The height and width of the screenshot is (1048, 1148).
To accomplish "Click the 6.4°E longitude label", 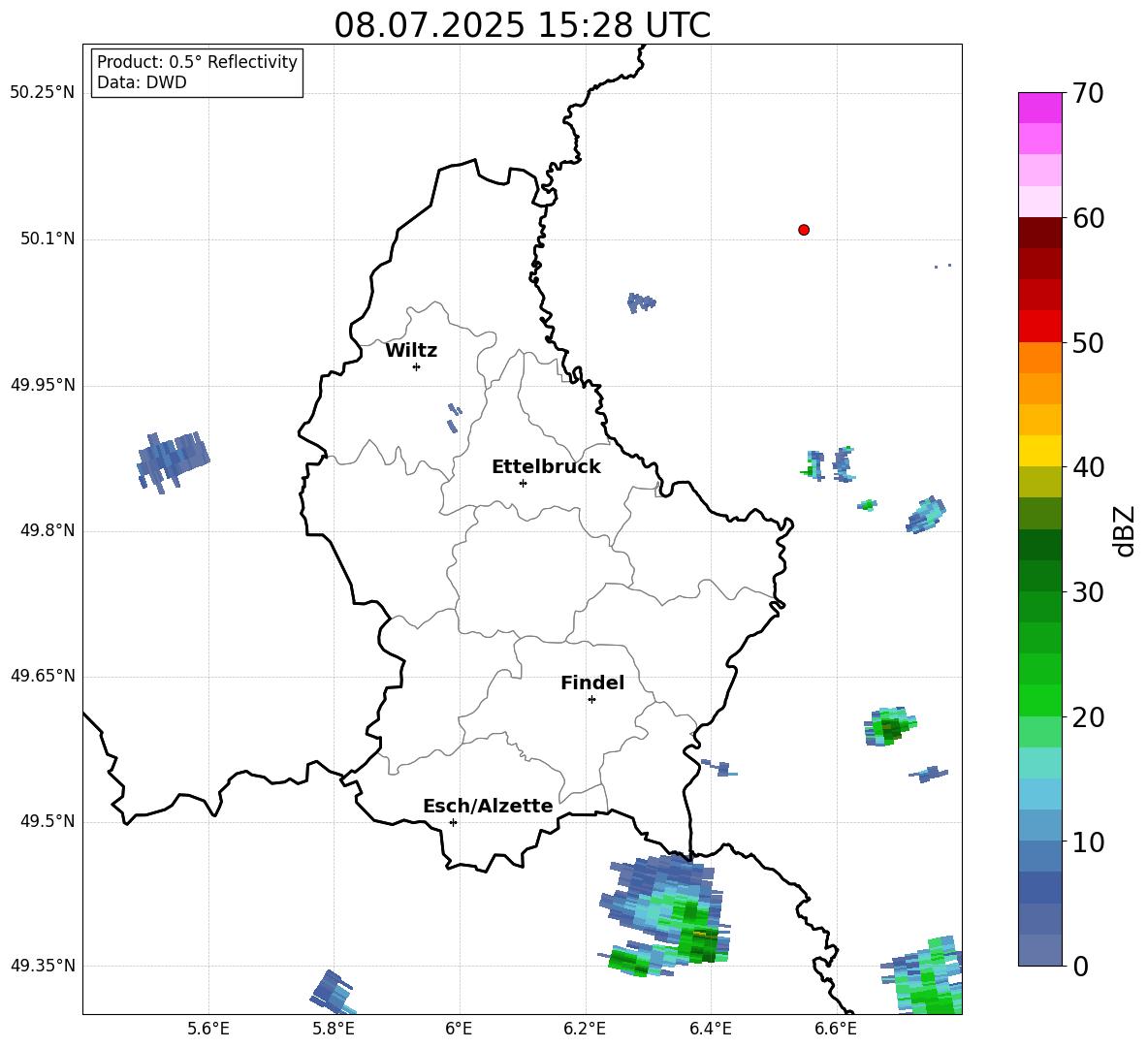I will tap(710, 1029).
